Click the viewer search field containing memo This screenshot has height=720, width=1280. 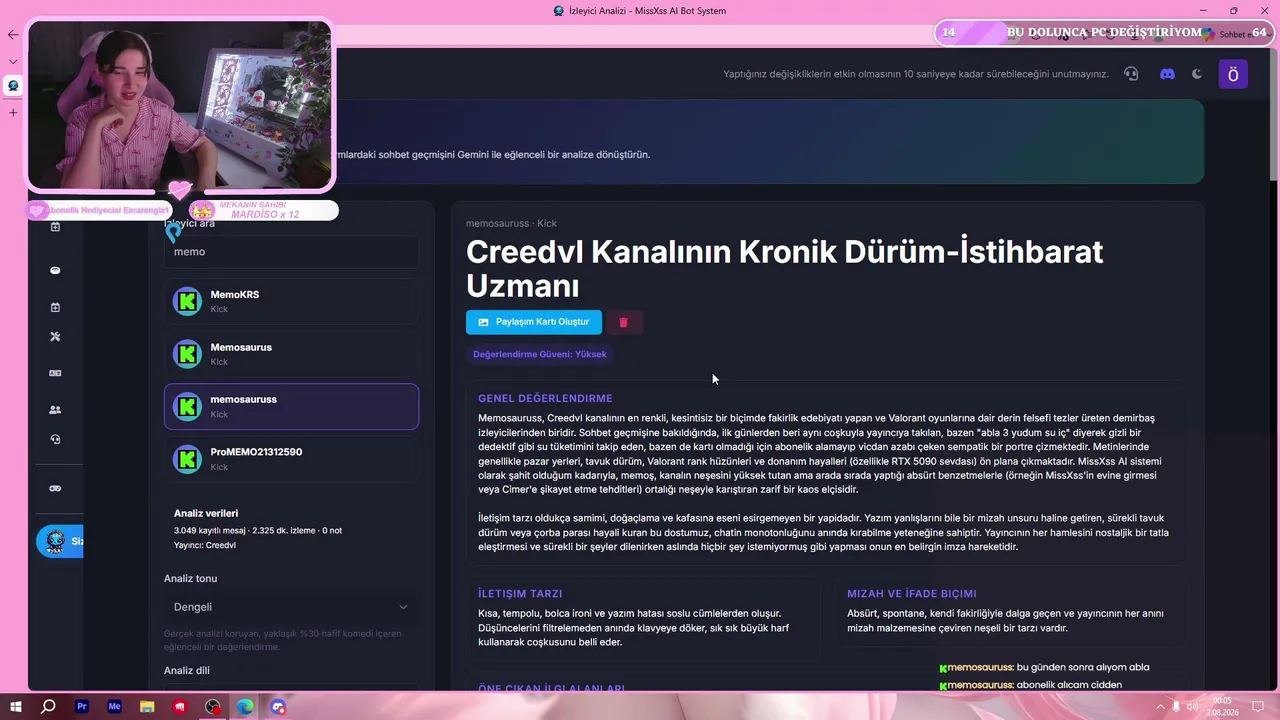(291, 252)
